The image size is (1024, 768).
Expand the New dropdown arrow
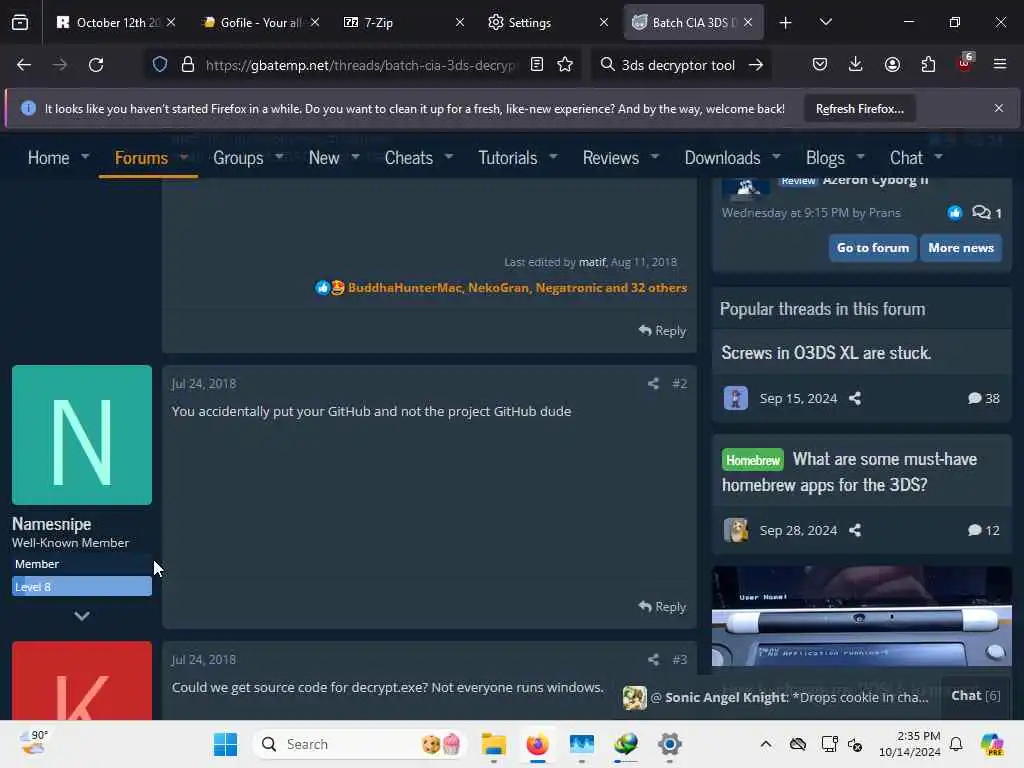point(356,157)
